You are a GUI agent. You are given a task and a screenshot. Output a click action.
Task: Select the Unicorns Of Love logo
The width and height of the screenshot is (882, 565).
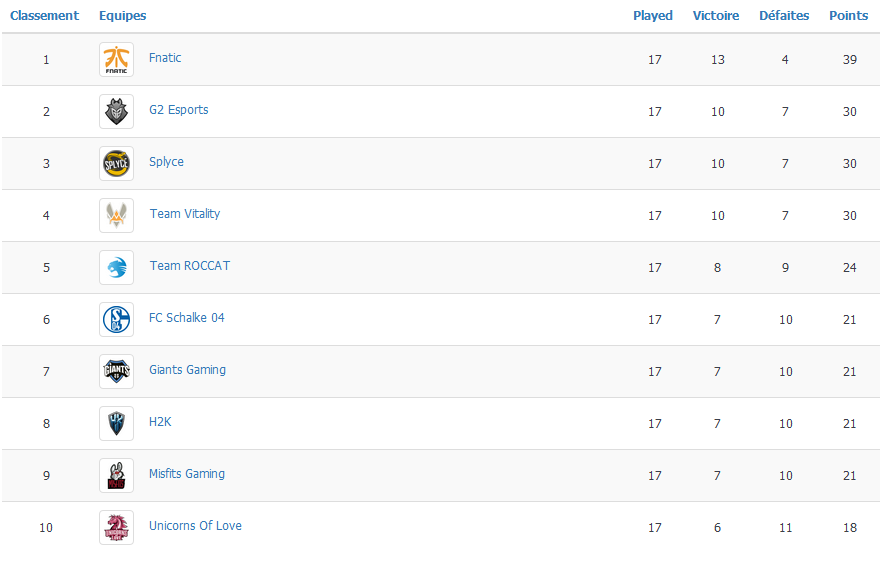[116, 527]
